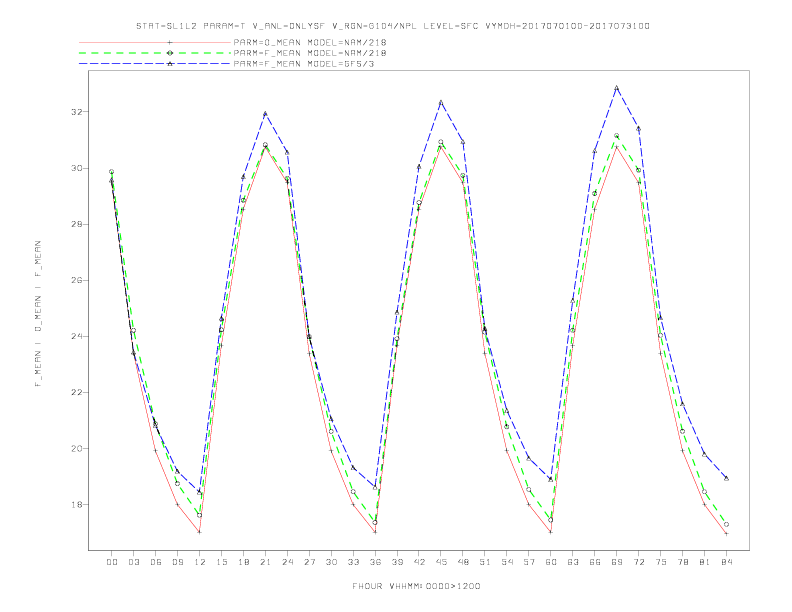Click x-axis forecast hour label 69
The height and width of the screenshot is (612, 792).
(617, 562)
